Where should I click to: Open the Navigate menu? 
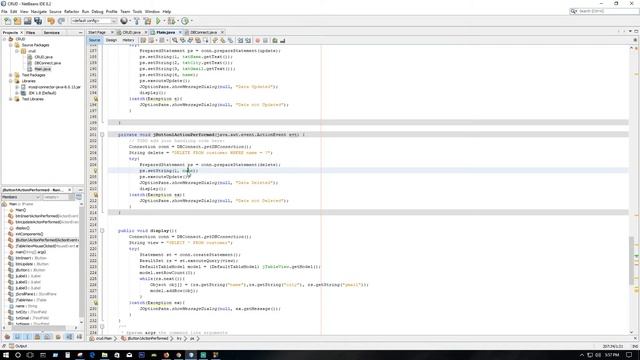[39, 11]
